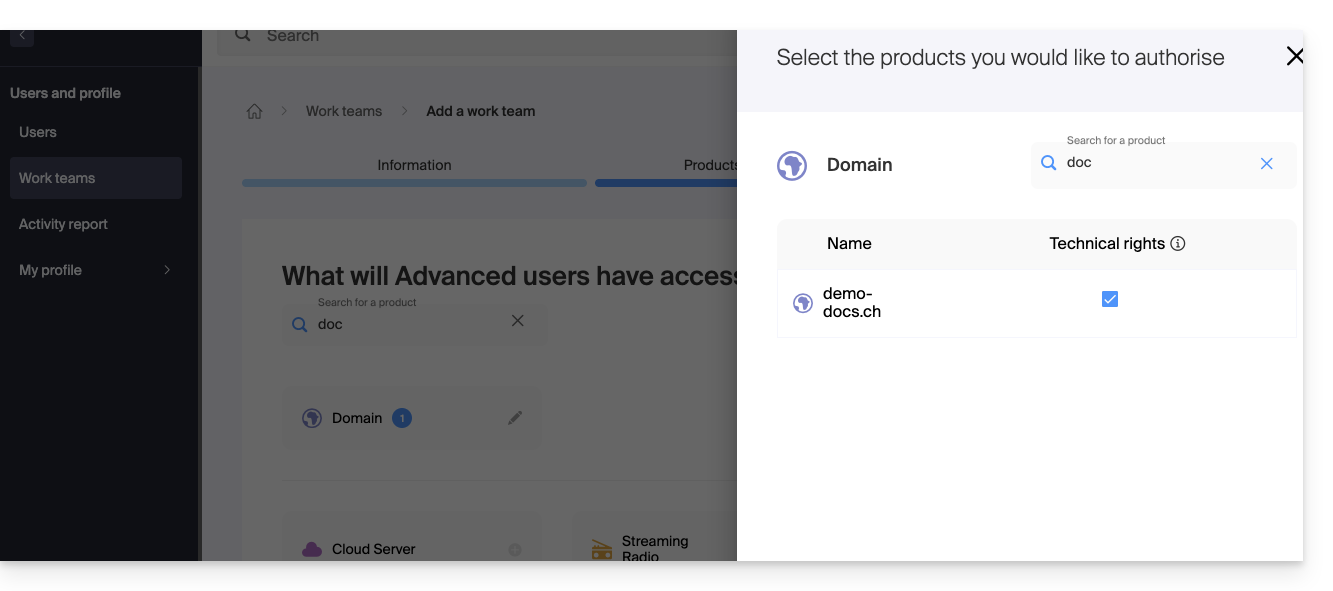Screen dimensions: 1333x591
Task: Uncheck Technical rights for demo-docs.ch
Action: [x=1109, y=299]
